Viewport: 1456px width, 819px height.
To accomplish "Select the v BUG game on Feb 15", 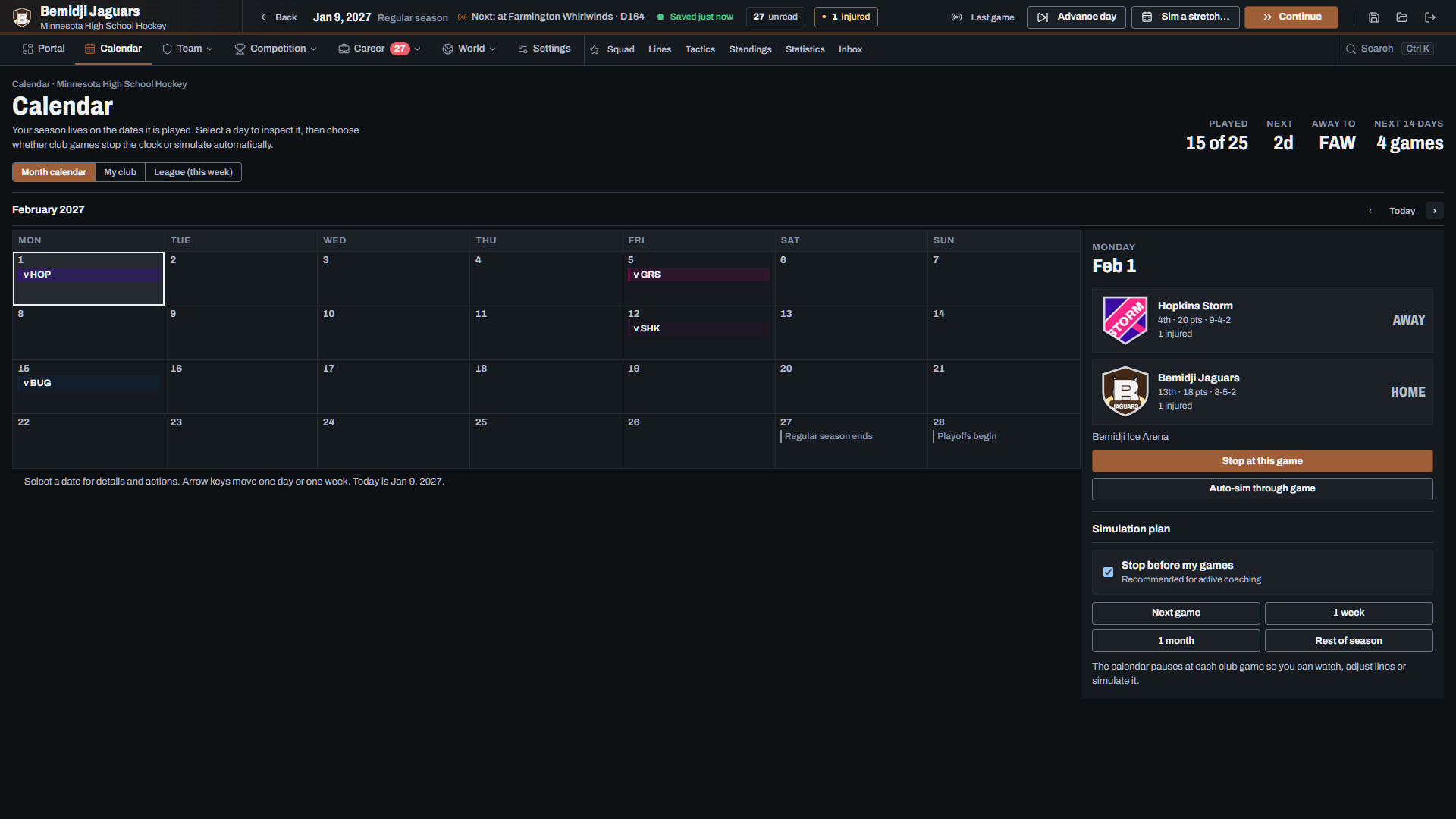I will tap(88, 383).
